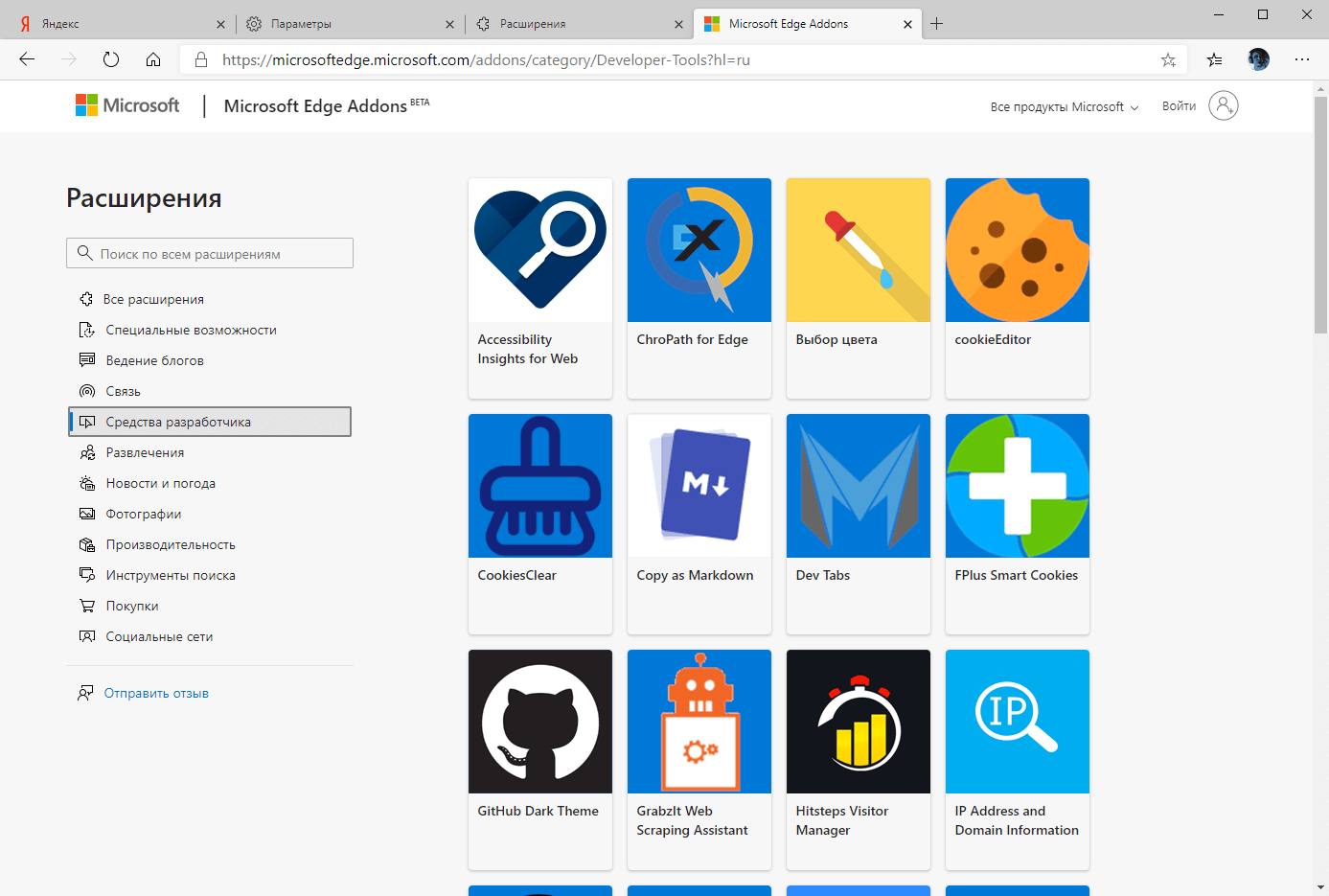The height and width of the screenshot is (896, 1329).
Task: Open the Edge settings and more menu
Action: pyautogui.click(x=1302, y=59)
